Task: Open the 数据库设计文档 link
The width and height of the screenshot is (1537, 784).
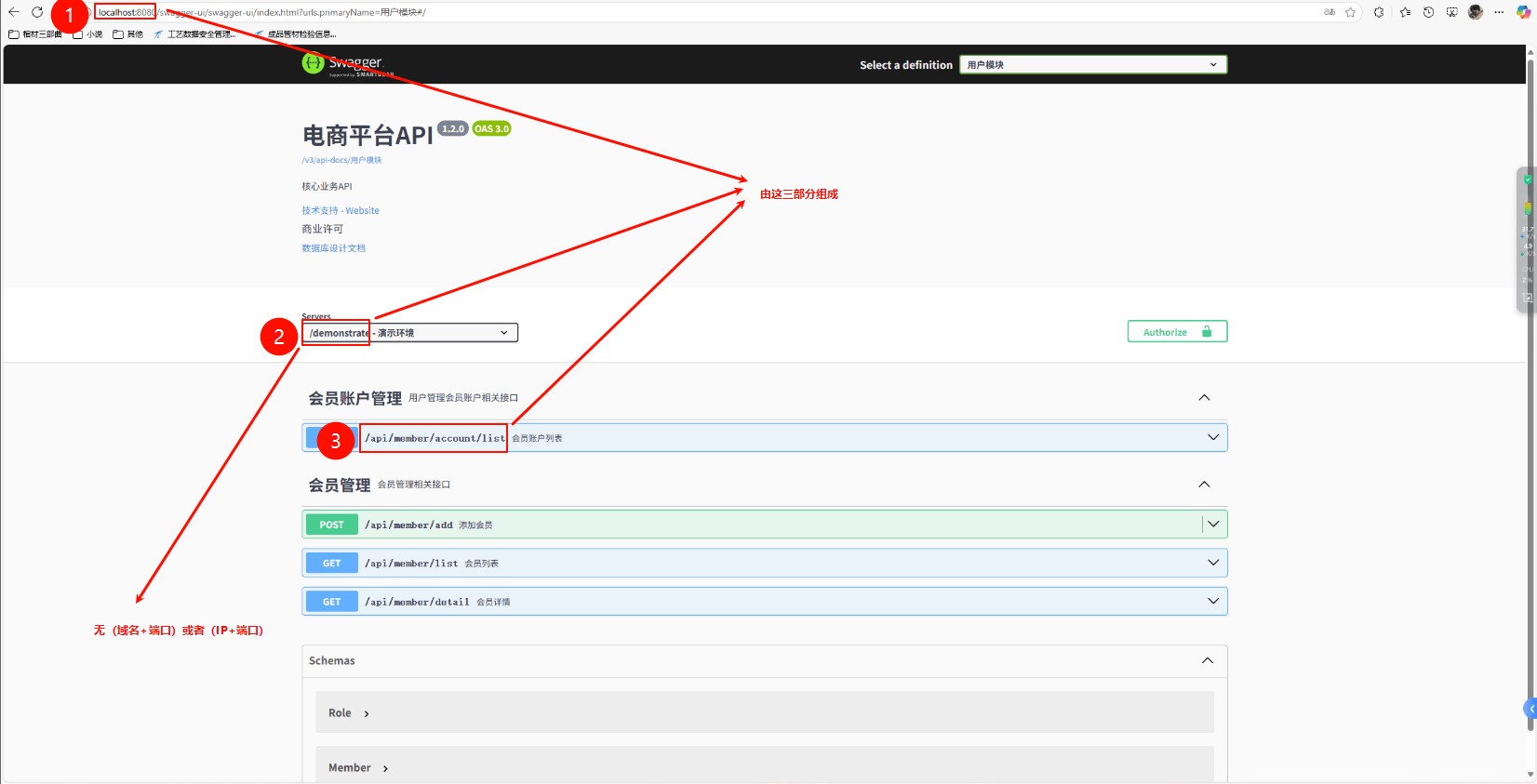Action: point(333,248)
